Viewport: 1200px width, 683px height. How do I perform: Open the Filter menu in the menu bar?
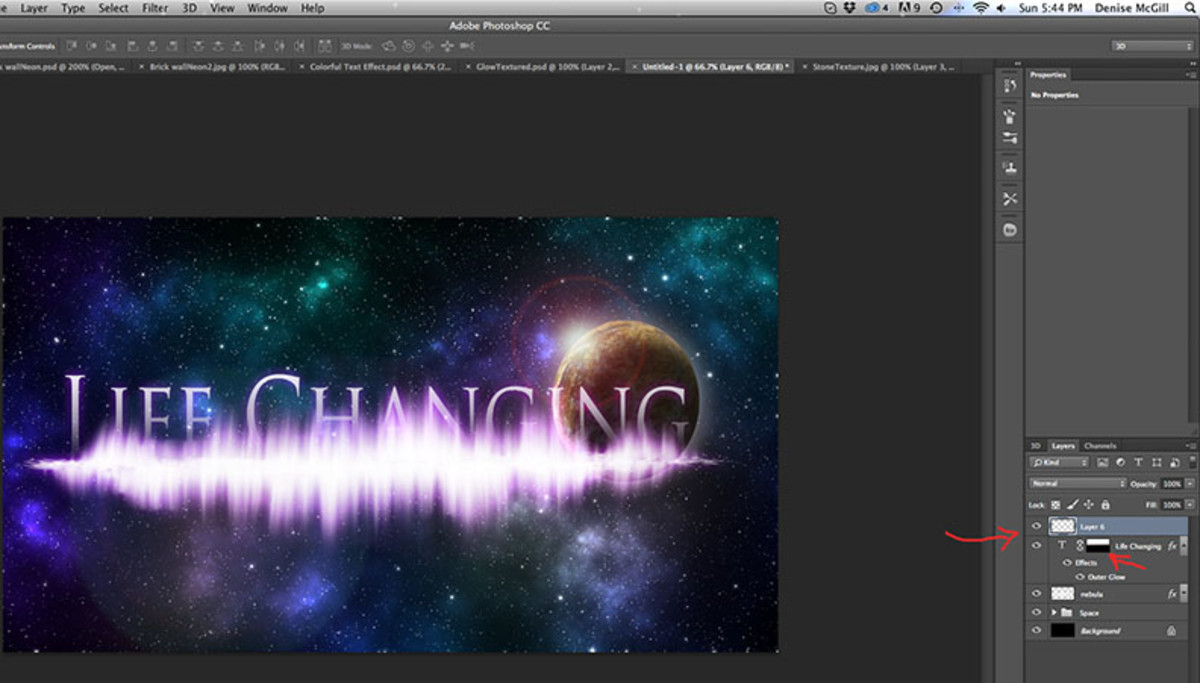click(x=154, y=8)
